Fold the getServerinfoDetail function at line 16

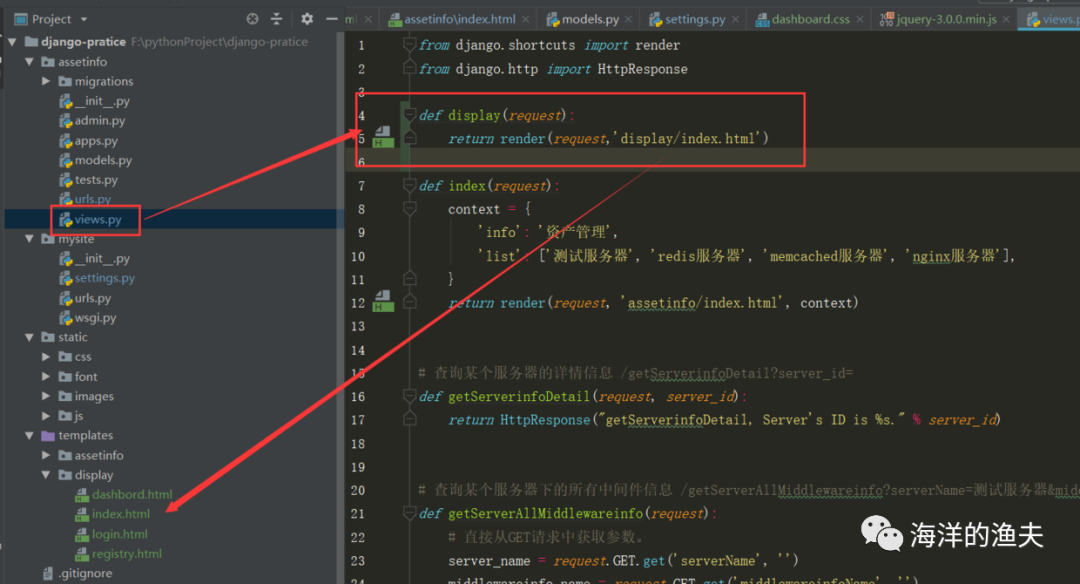[409, 396]
